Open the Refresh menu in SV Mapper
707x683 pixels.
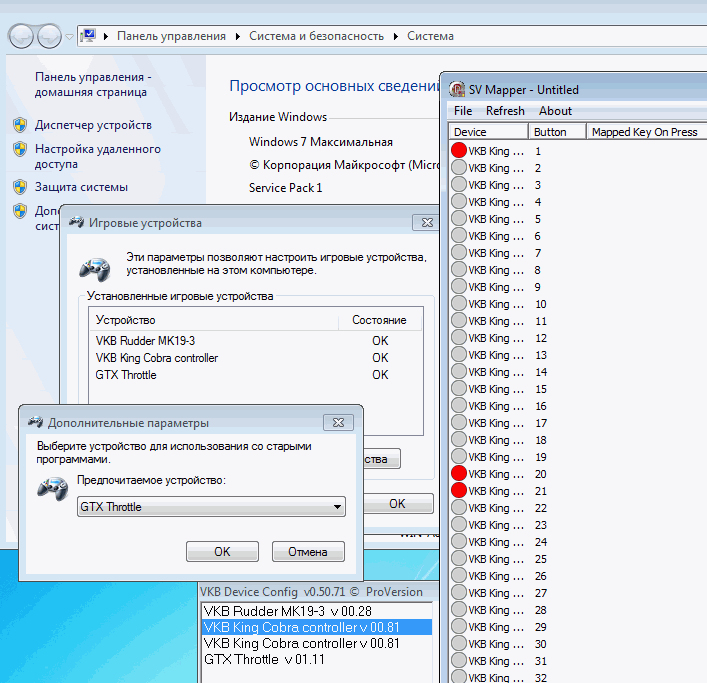click(x=505, y=111)
